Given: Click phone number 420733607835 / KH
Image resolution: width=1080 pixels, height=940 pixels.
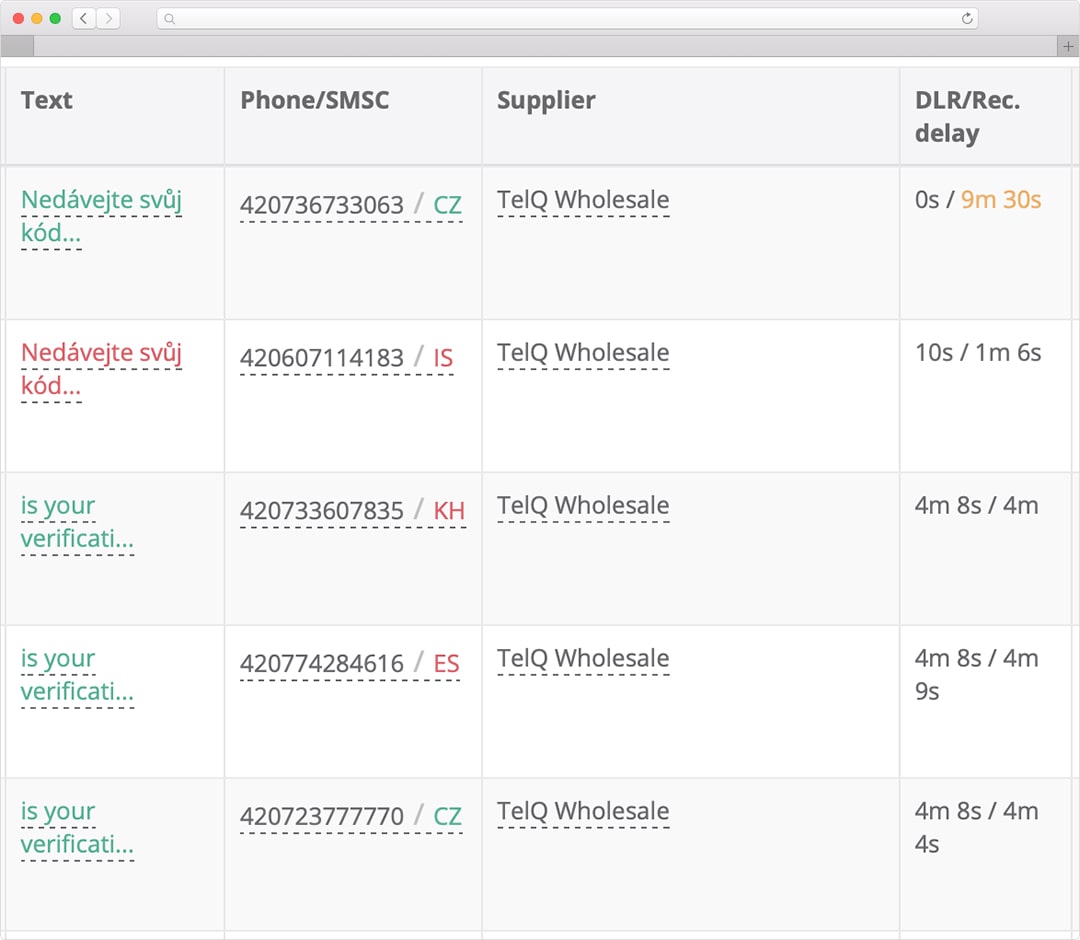Looking at the screenshot, I should [x=353, y=511].
